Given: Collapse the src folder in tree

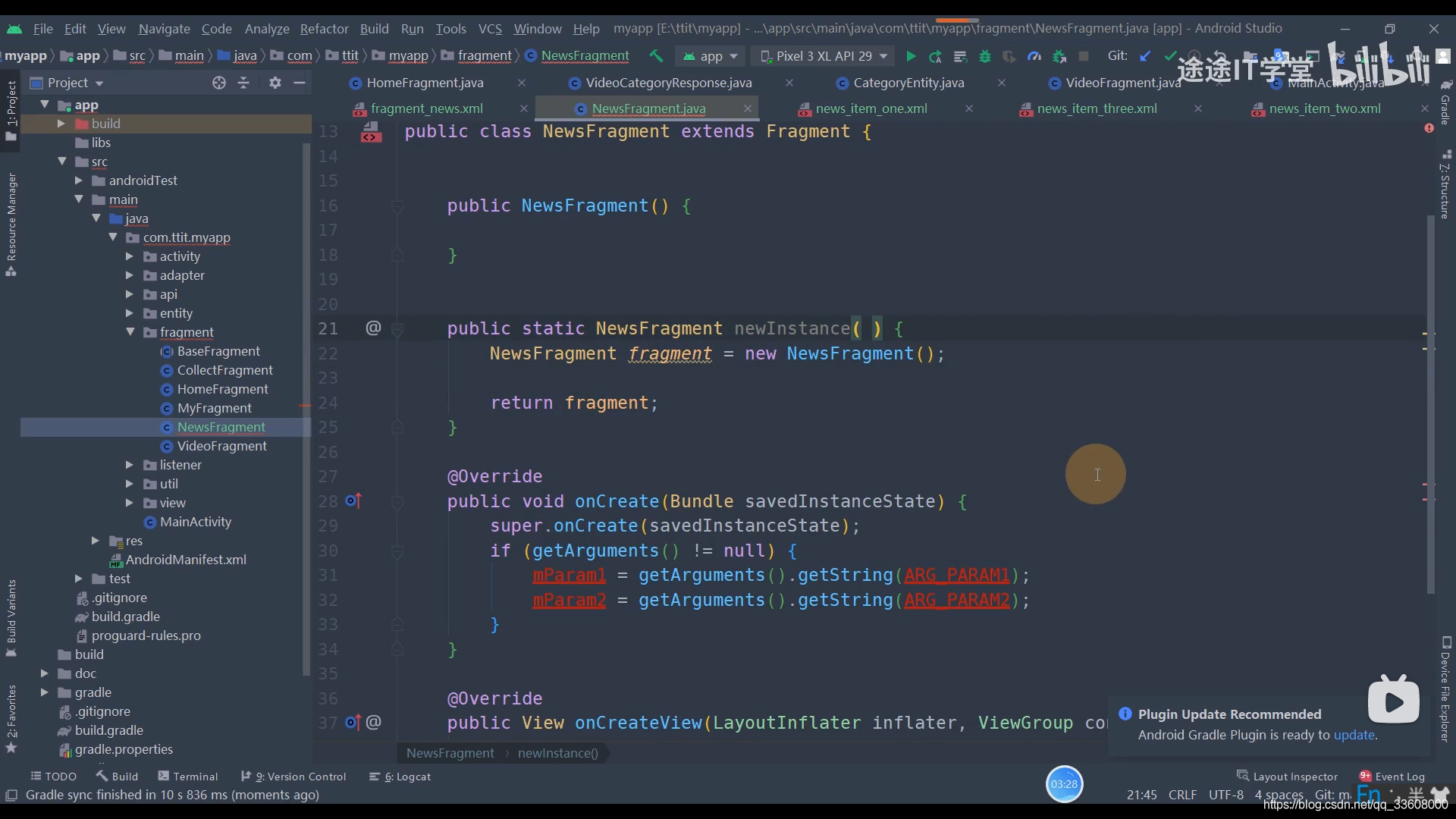Looking at the screenshot, I should (x=62, y=162).
